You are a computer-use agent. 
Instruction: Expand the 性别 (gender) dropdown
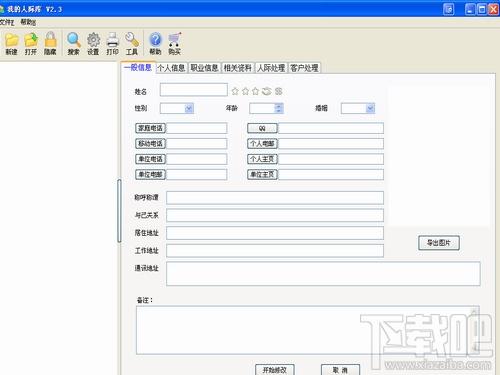189,108
